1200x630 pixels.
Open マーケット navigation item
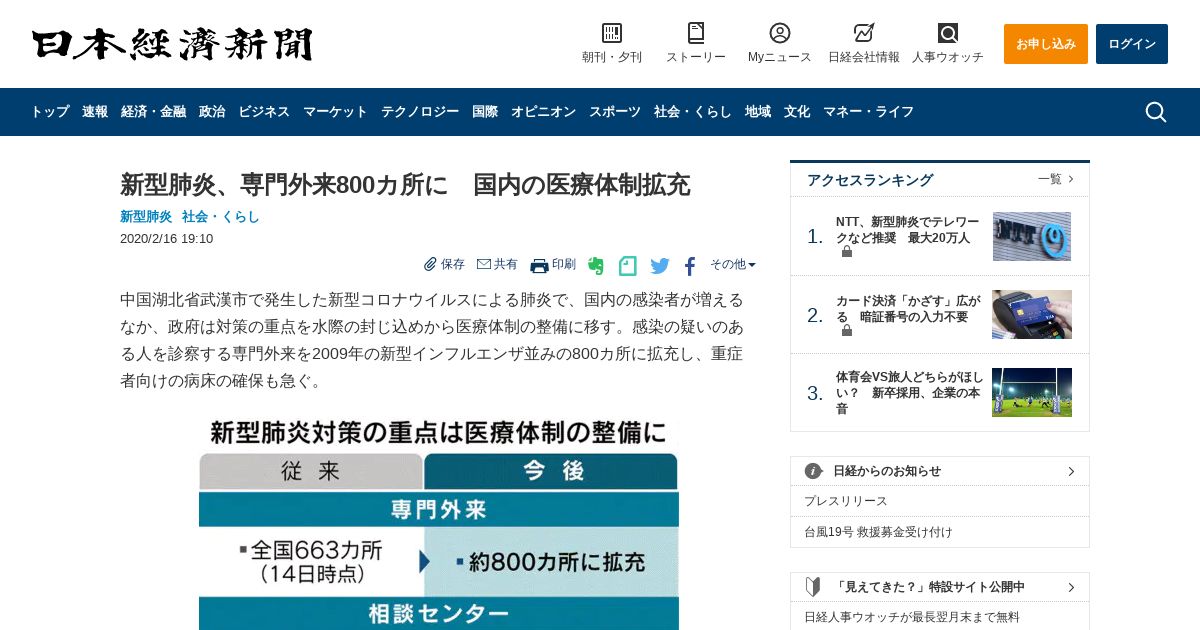[x=336, y=112]
